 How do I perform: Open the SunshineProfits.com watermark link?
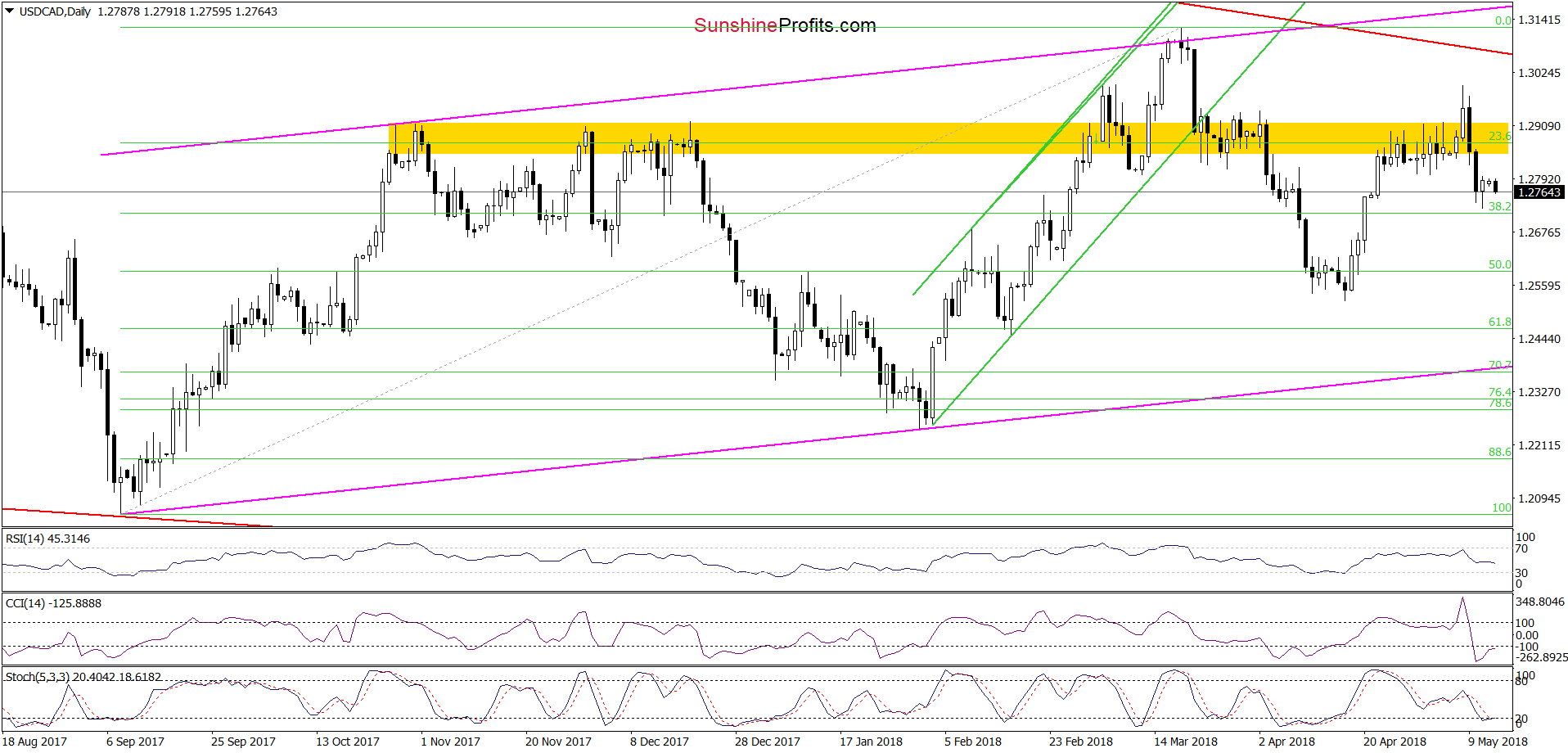785,26
